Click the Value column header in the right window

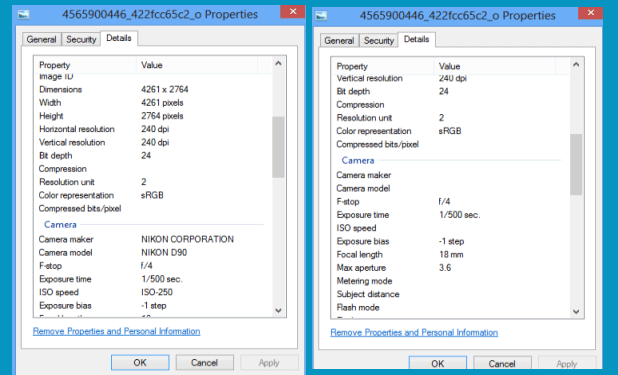click(495, 66)
